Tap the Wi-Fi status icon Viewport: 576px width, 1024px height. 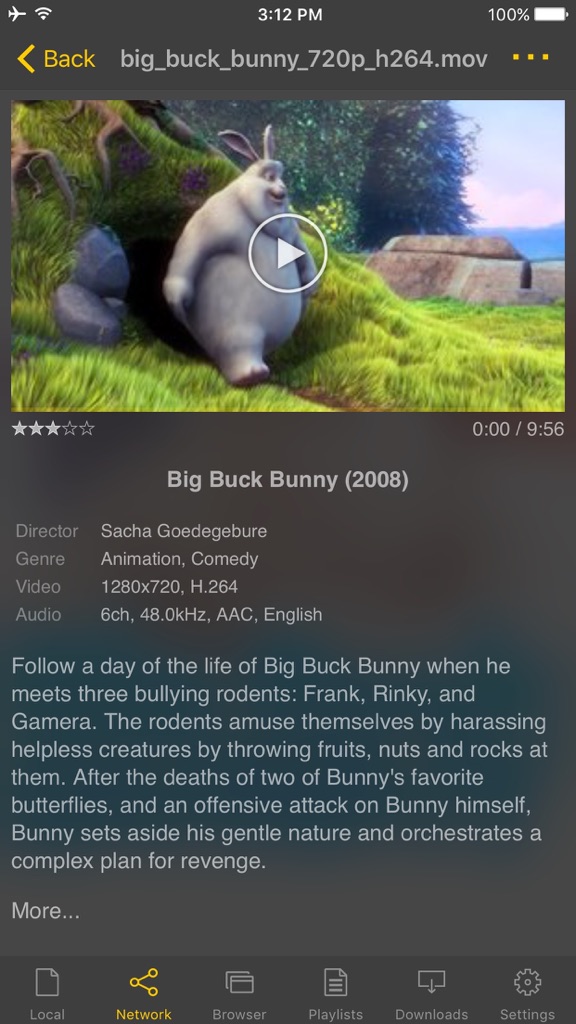44,14
